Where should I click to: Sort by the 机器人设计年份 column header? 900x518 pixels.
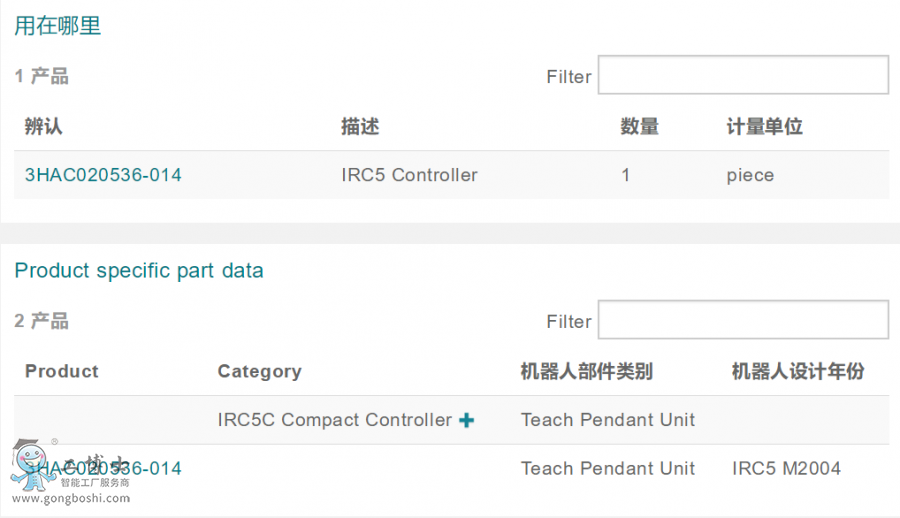point(798,371)
